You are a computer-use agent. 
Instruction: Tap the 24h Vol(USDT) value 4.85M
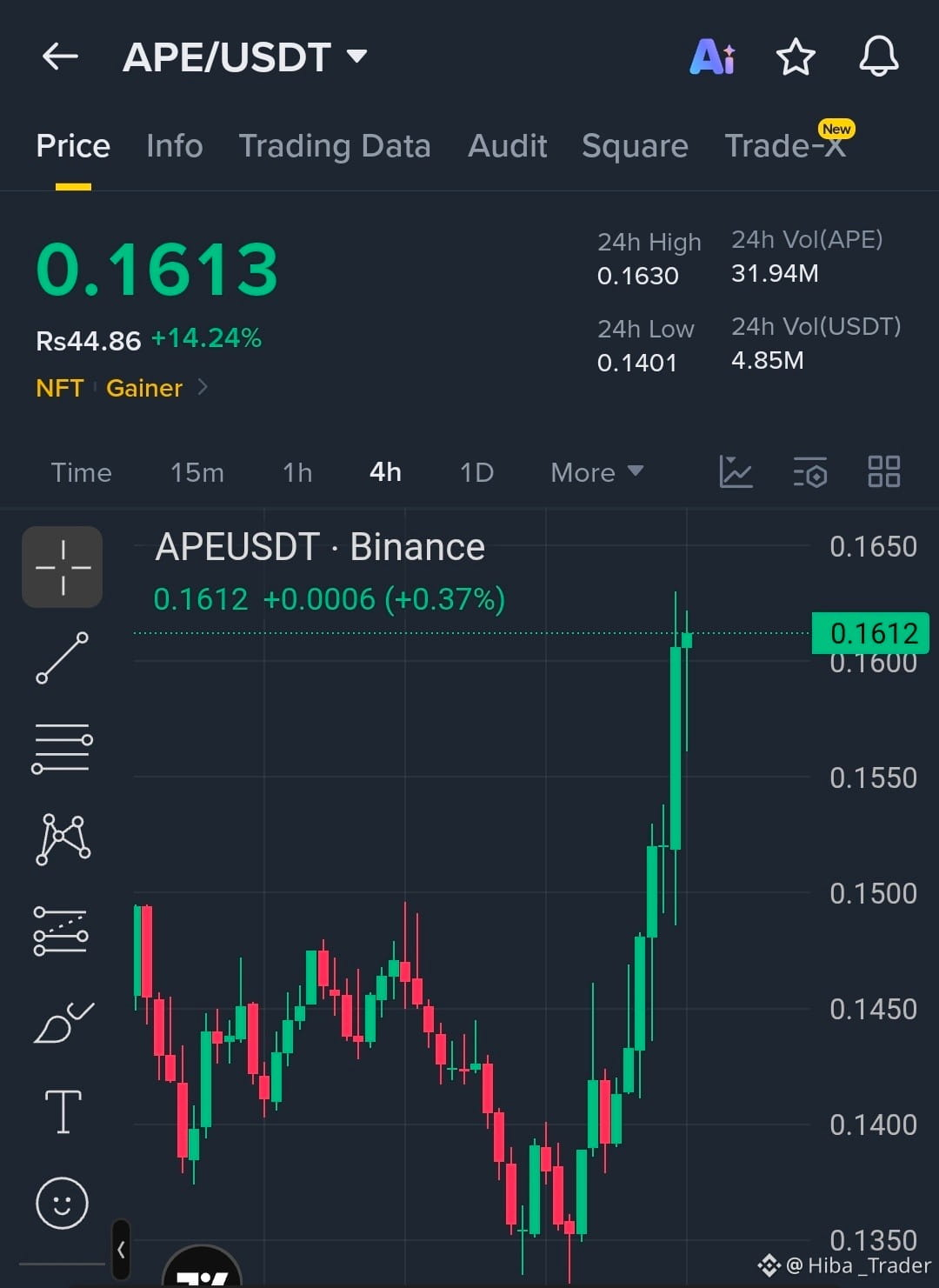[x=768, y=360]
